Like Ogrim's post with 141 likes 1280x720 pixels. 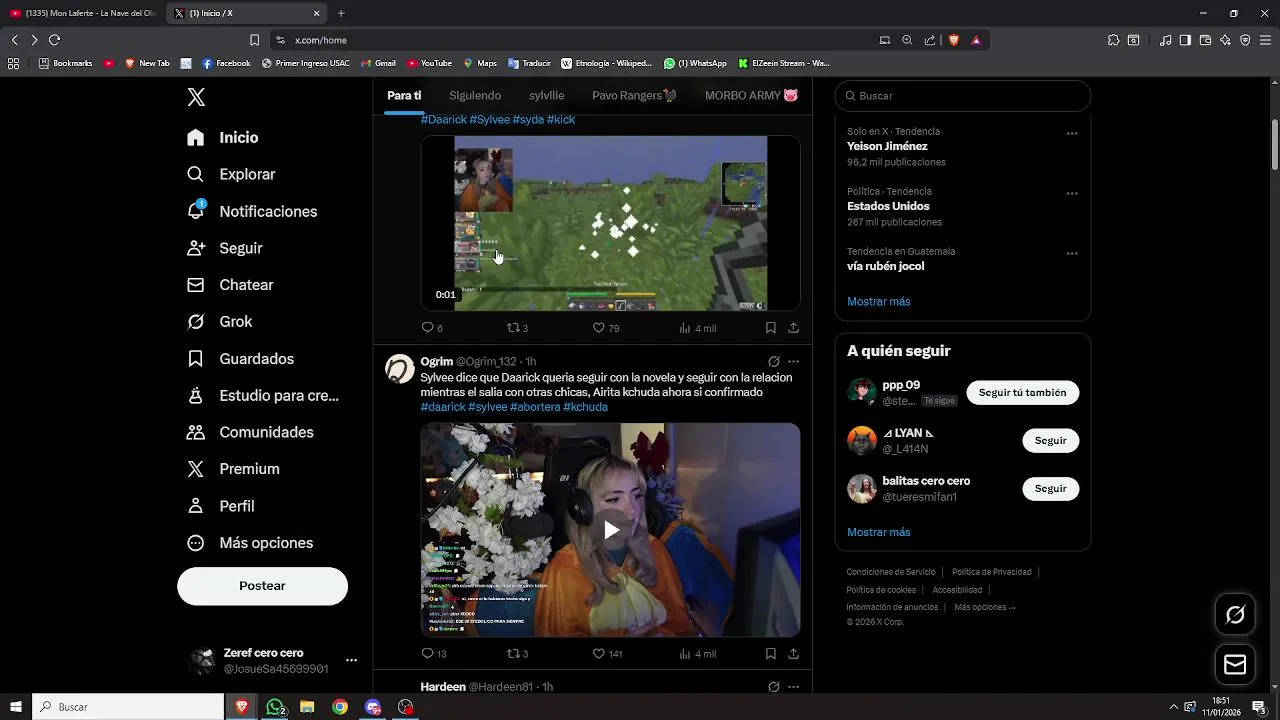[x=608, y=654]
